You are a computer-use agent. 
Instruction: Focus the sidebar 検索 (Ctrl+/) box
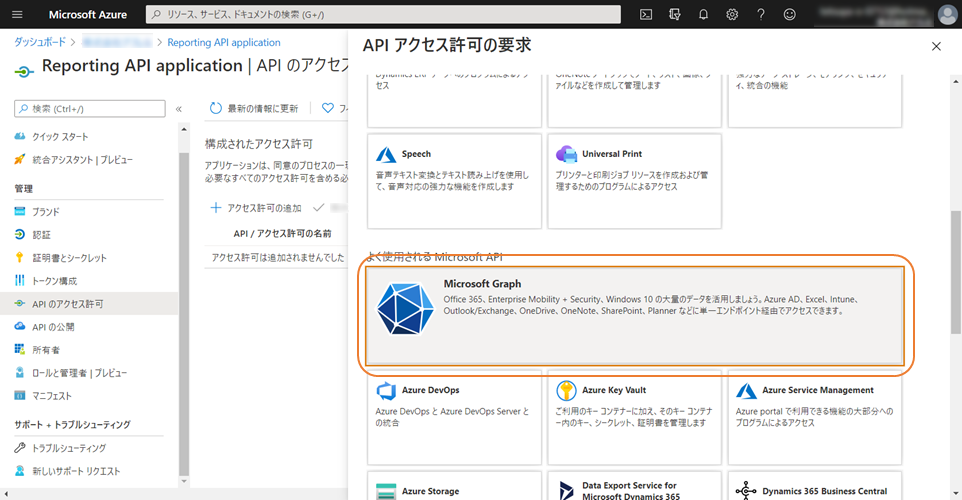[90, 109]
